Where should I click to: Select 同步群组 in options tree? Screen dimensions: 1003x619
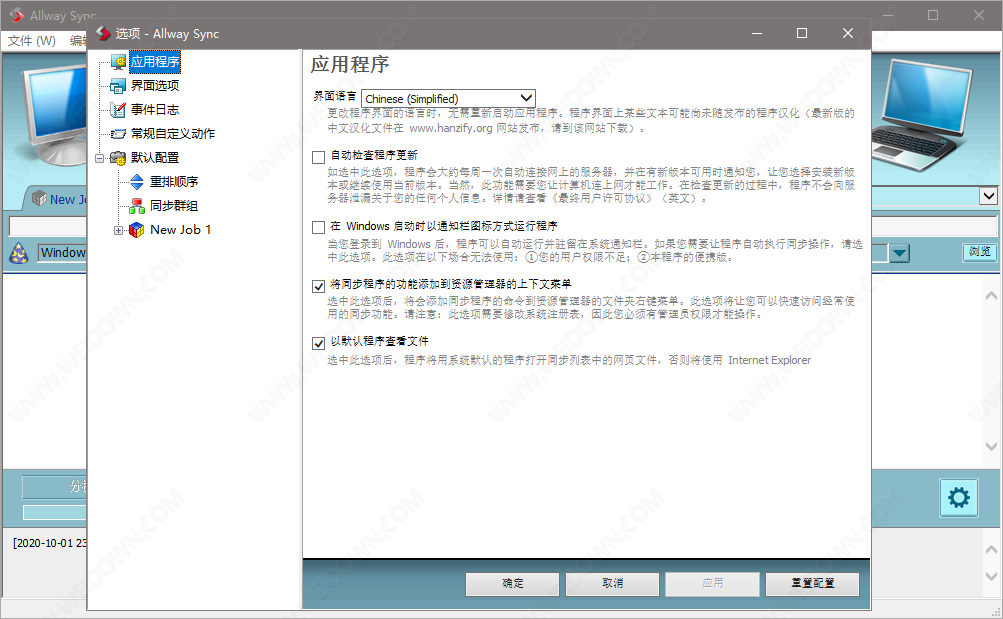(174, 206)
